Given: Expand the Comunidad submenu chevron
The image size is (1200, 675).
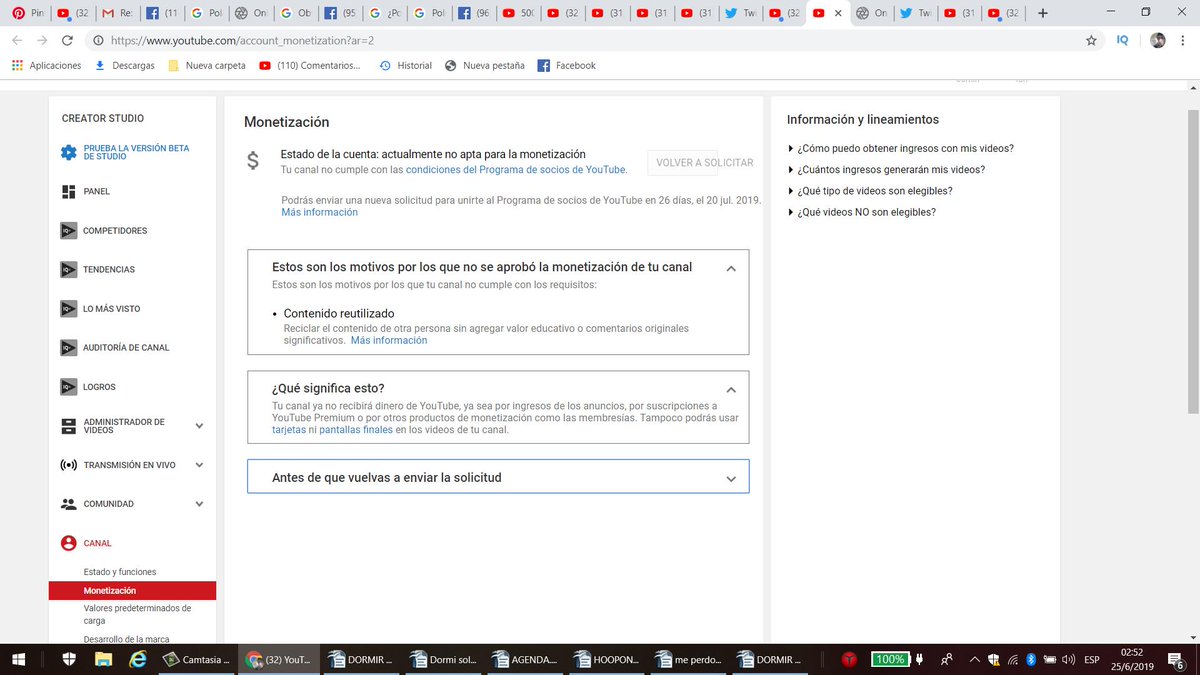Looking at the screenshot, I should coord(199,504).
